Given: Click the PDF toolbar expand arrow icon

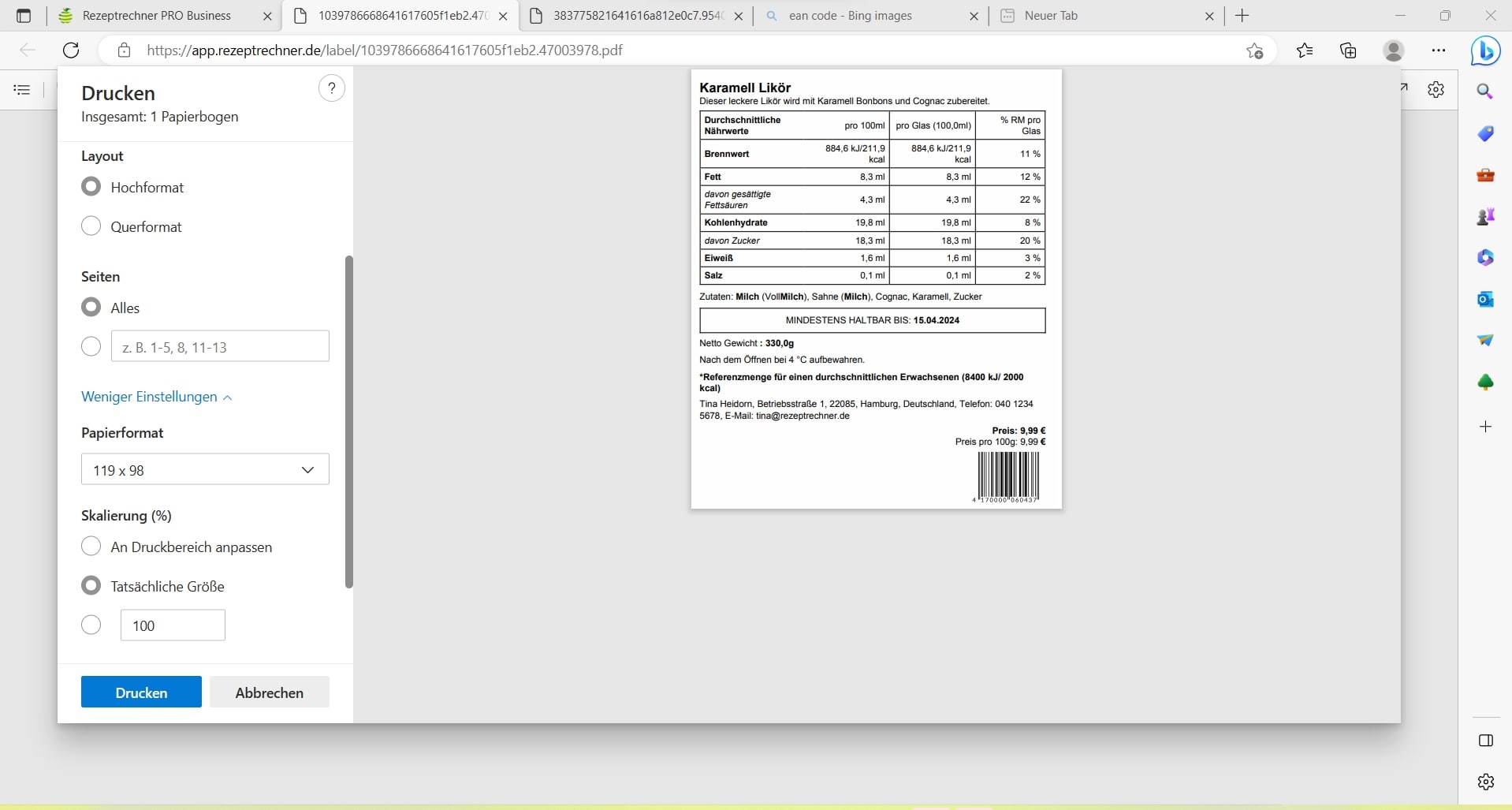Looking at the screenshot, I should point(1404,88).
